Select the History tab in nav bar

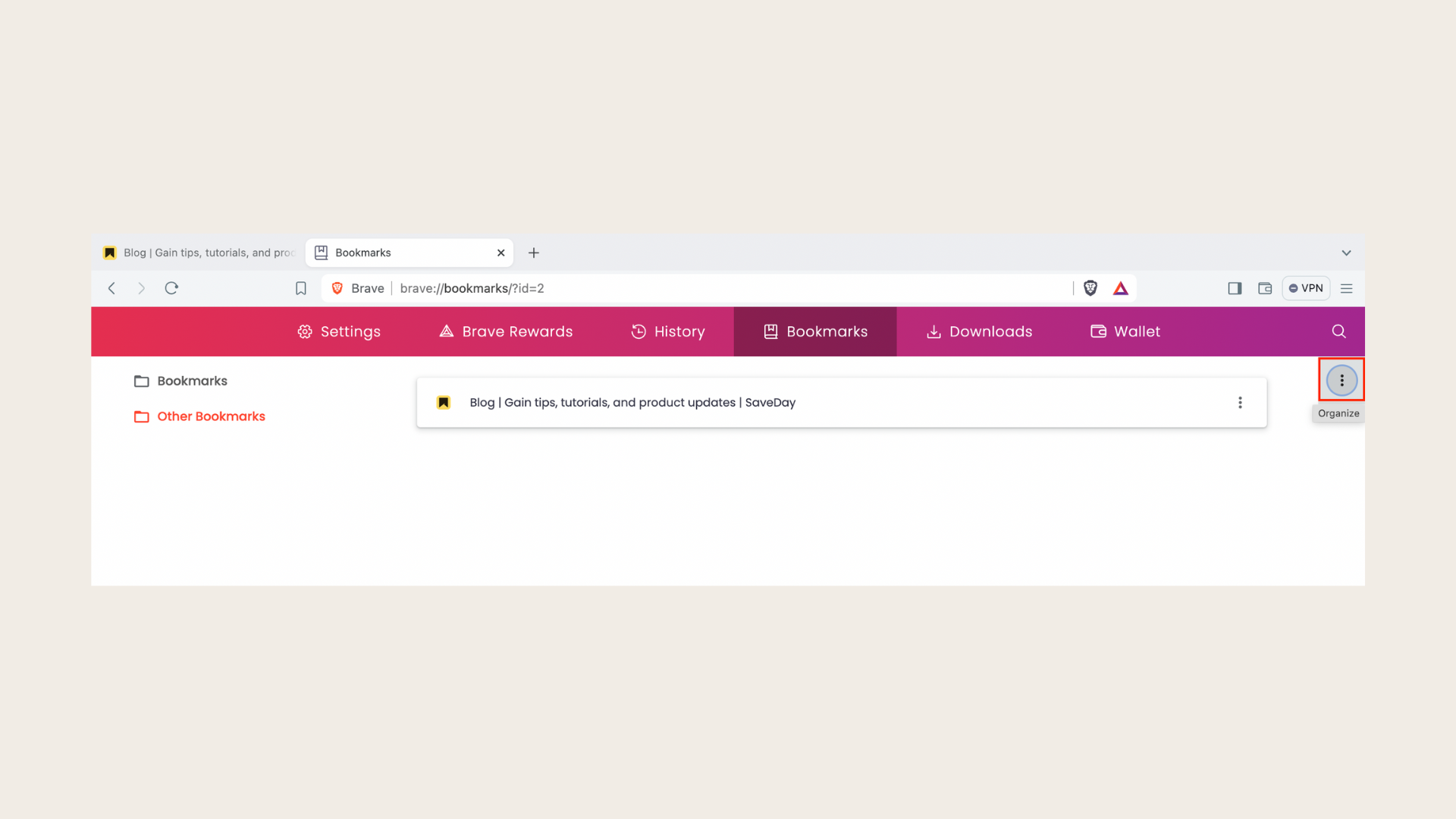(x=668, y=331)
